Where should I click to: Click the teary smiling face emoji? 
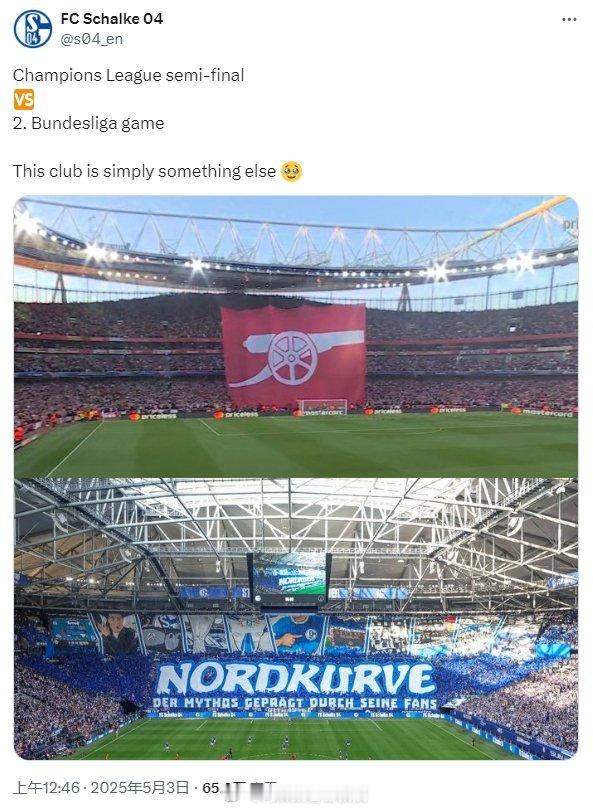[291, 172]
